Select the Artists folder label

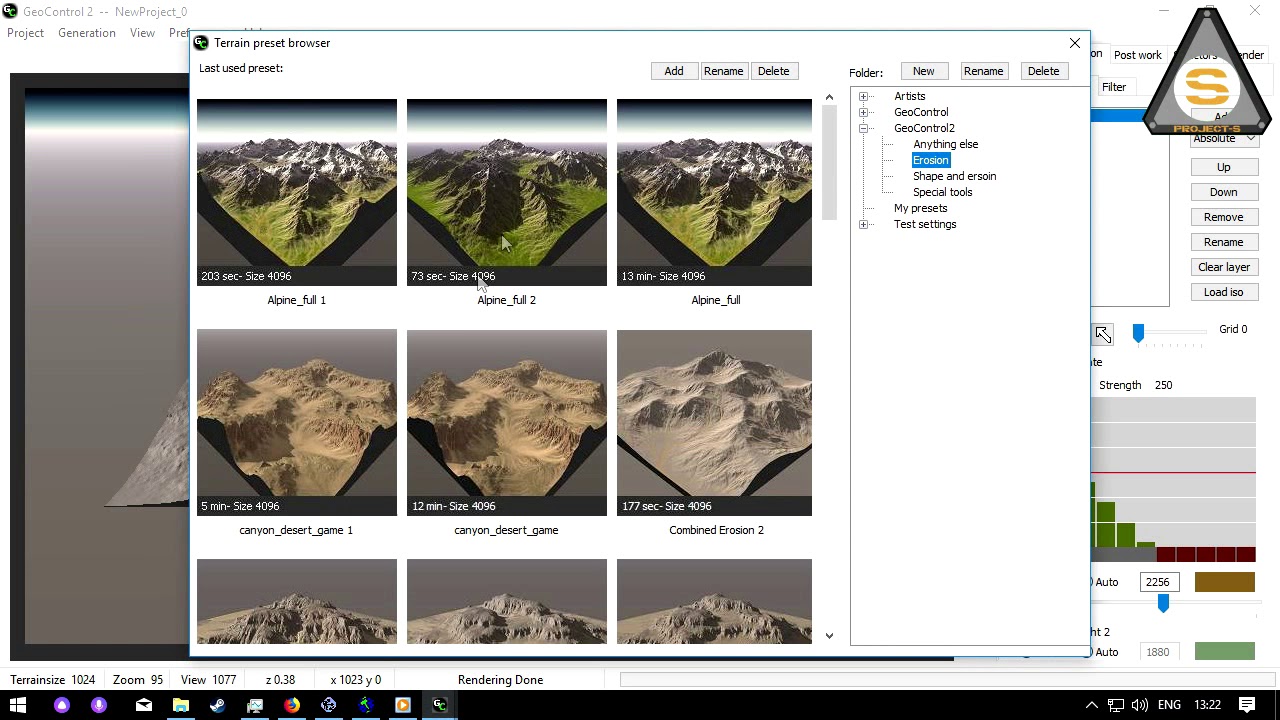pos(909,96)
